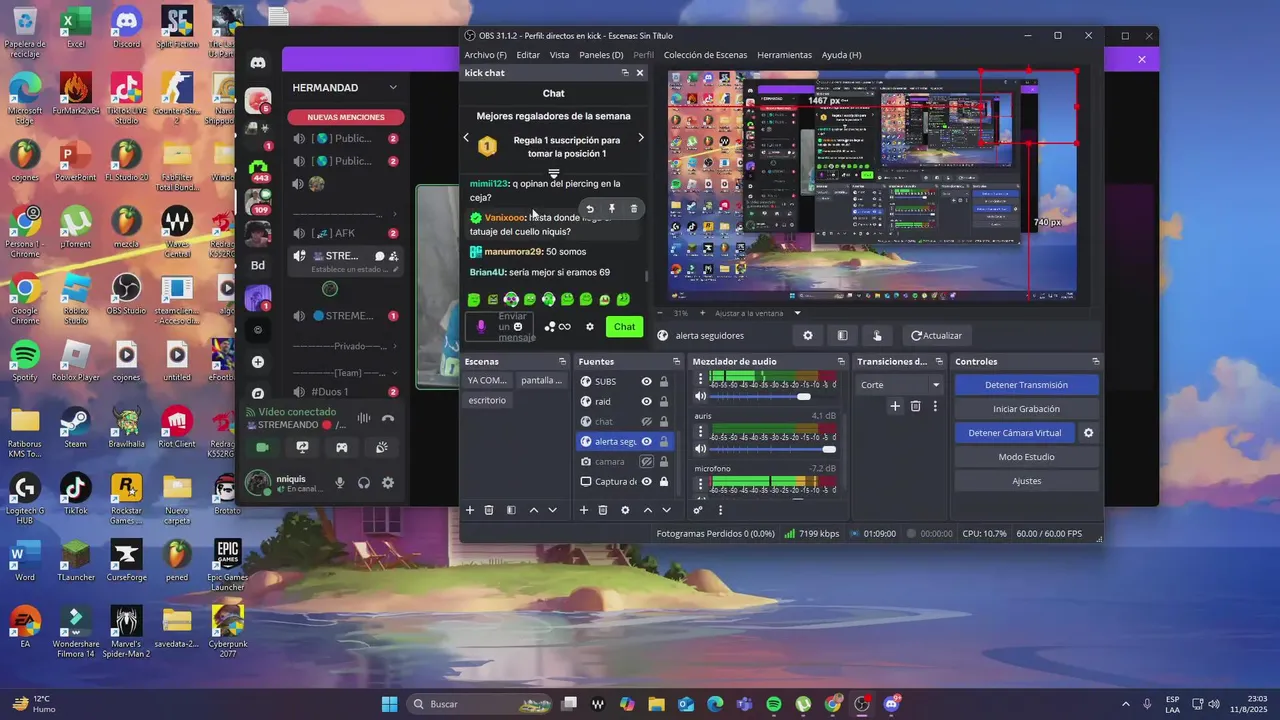1280x720 pixels.
Task: Open transition properties three-dots menu
Action: point(935,406)
